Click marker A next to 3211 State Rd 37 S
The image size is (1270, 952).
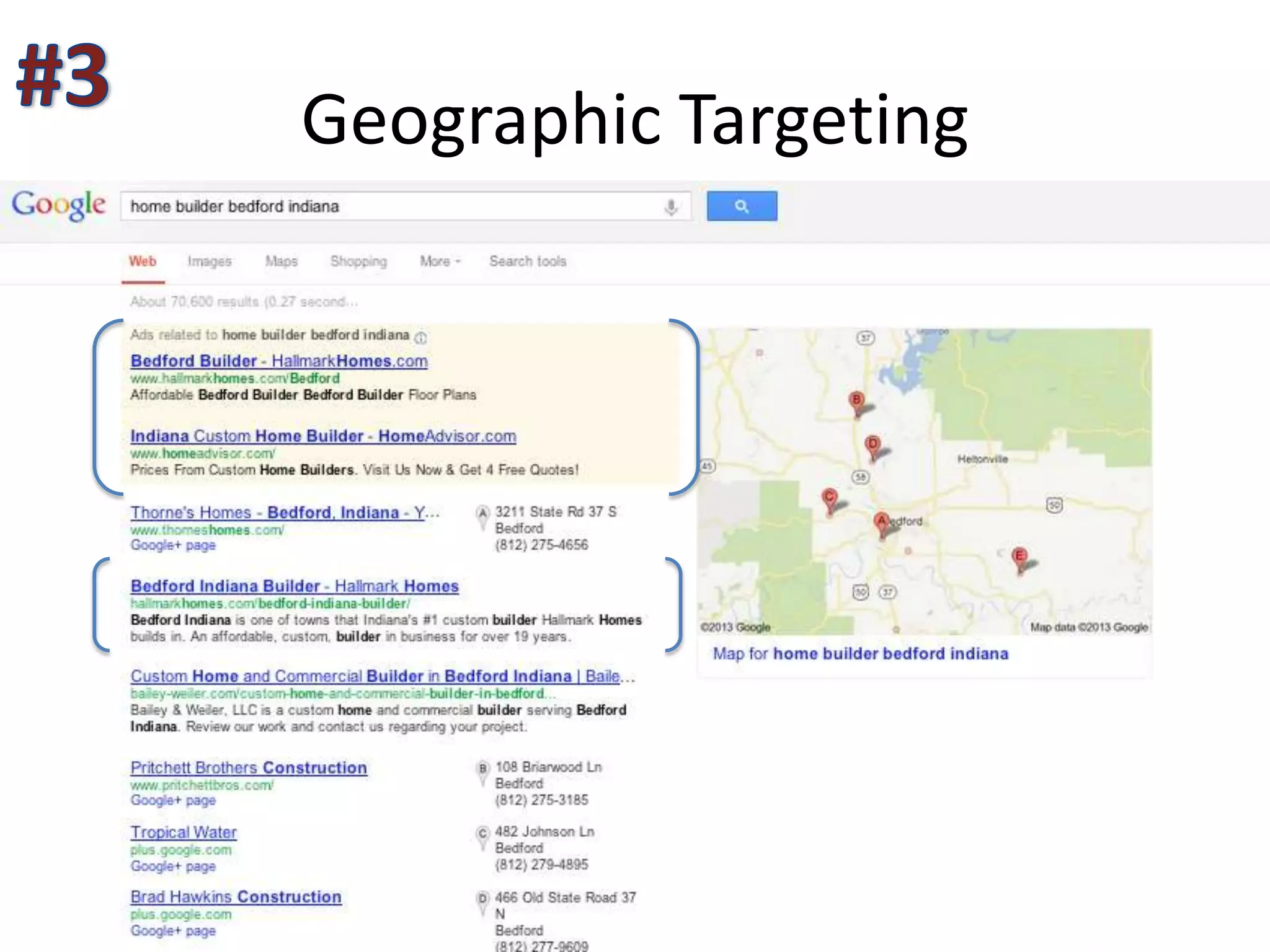482,518
